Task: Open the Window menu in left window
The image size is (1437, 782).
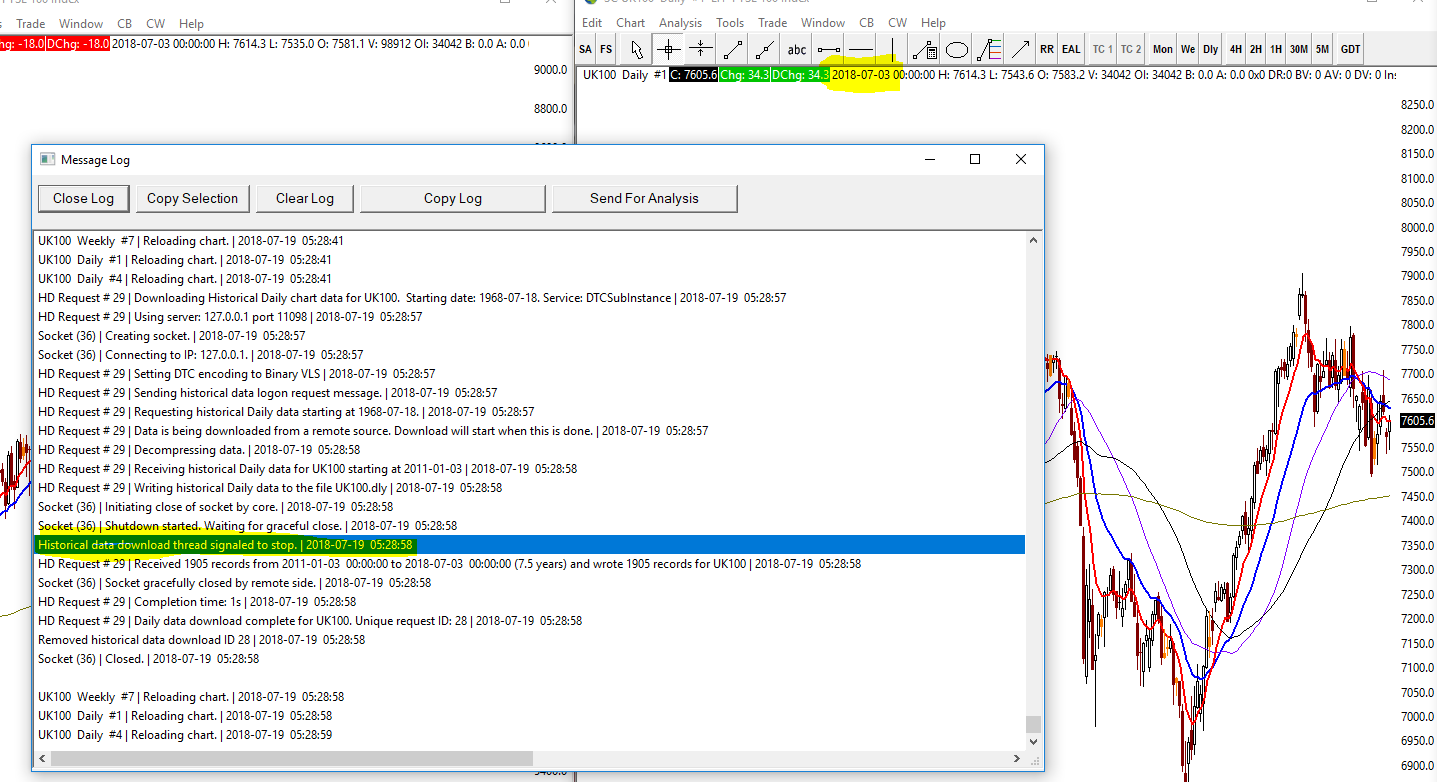Action: point(81,23)
